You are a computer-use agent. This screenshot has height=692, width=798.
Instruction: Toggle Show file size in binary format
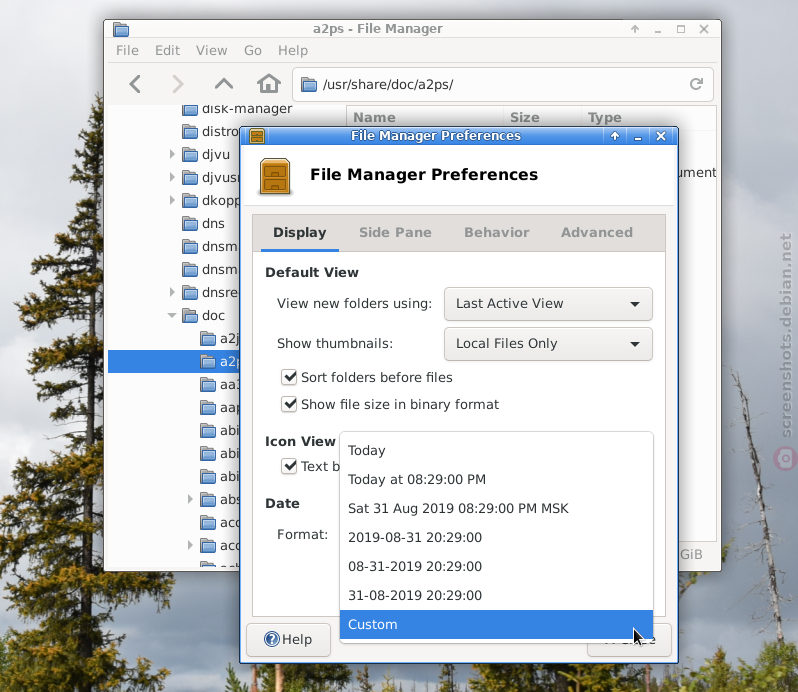click(289, 404)
